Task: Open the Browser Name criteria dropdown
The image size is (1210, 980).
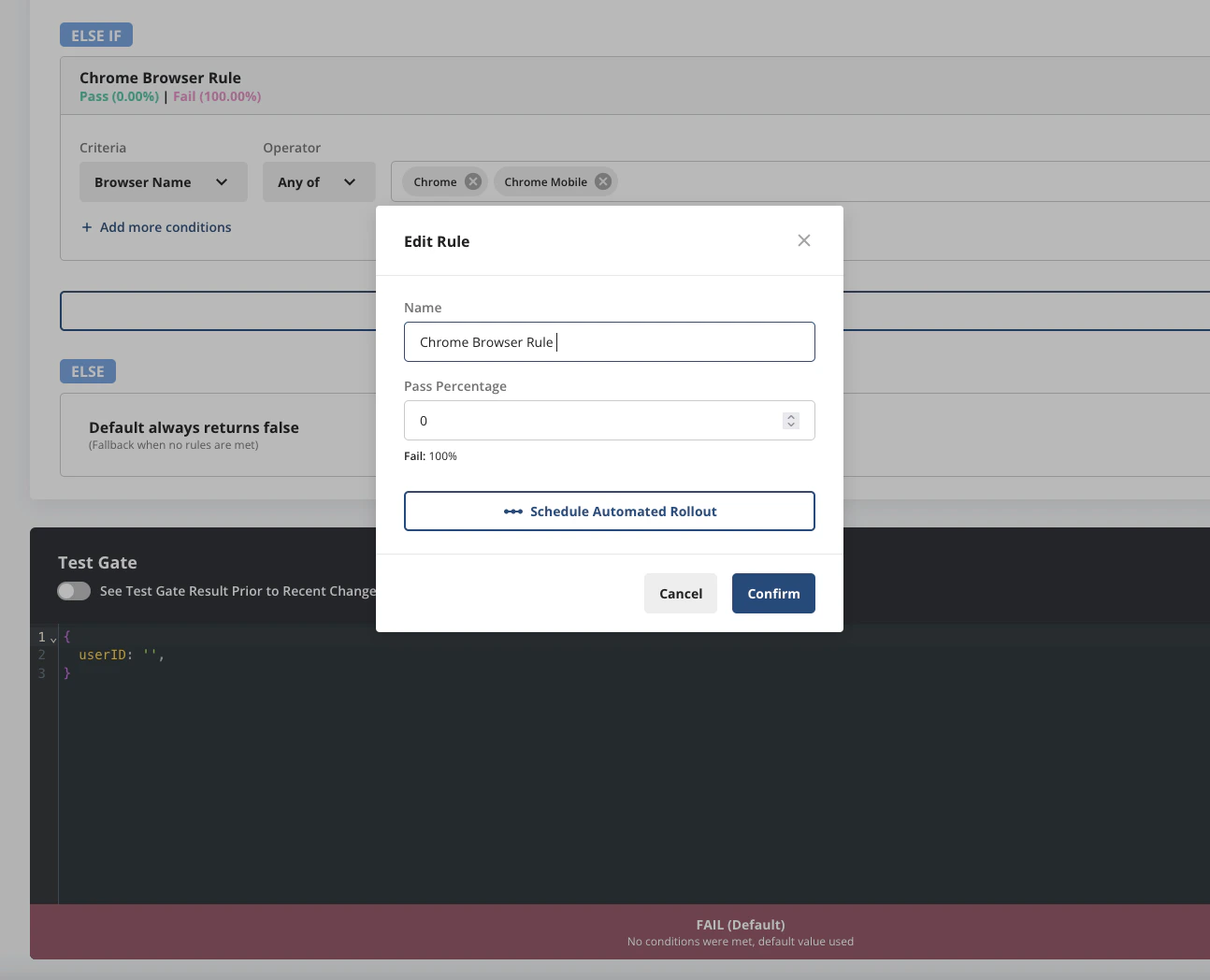Action: 164,182
